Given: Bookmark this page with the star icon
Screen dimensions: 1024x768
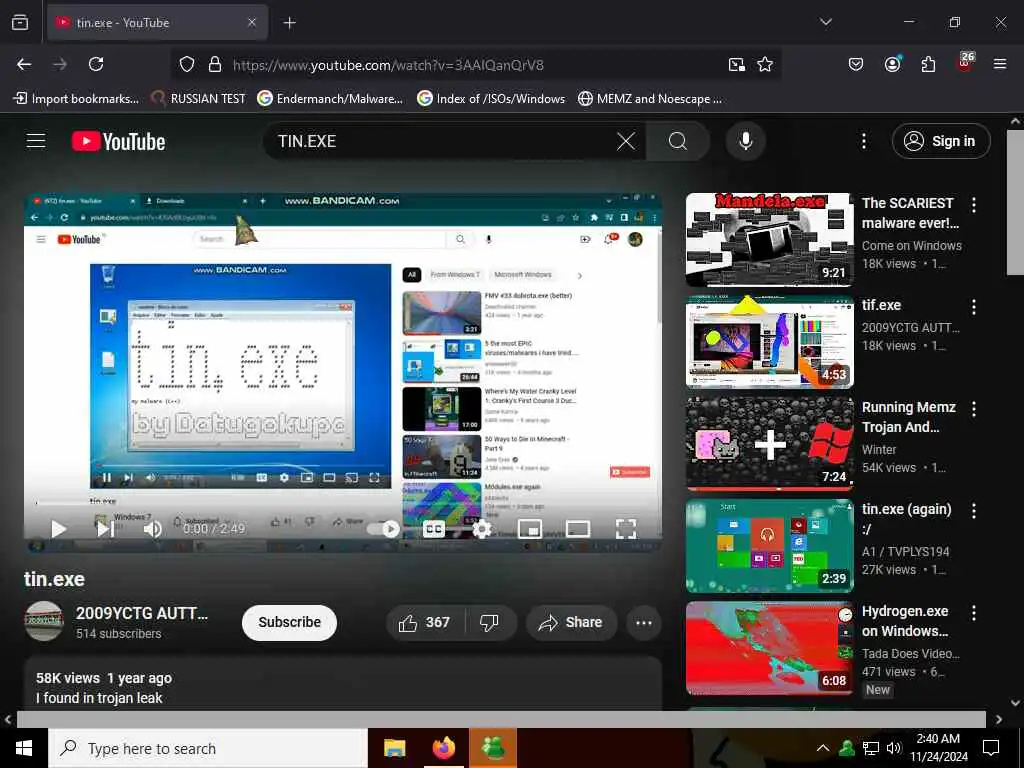Looking at the screenshot, I should coord(765,65).
